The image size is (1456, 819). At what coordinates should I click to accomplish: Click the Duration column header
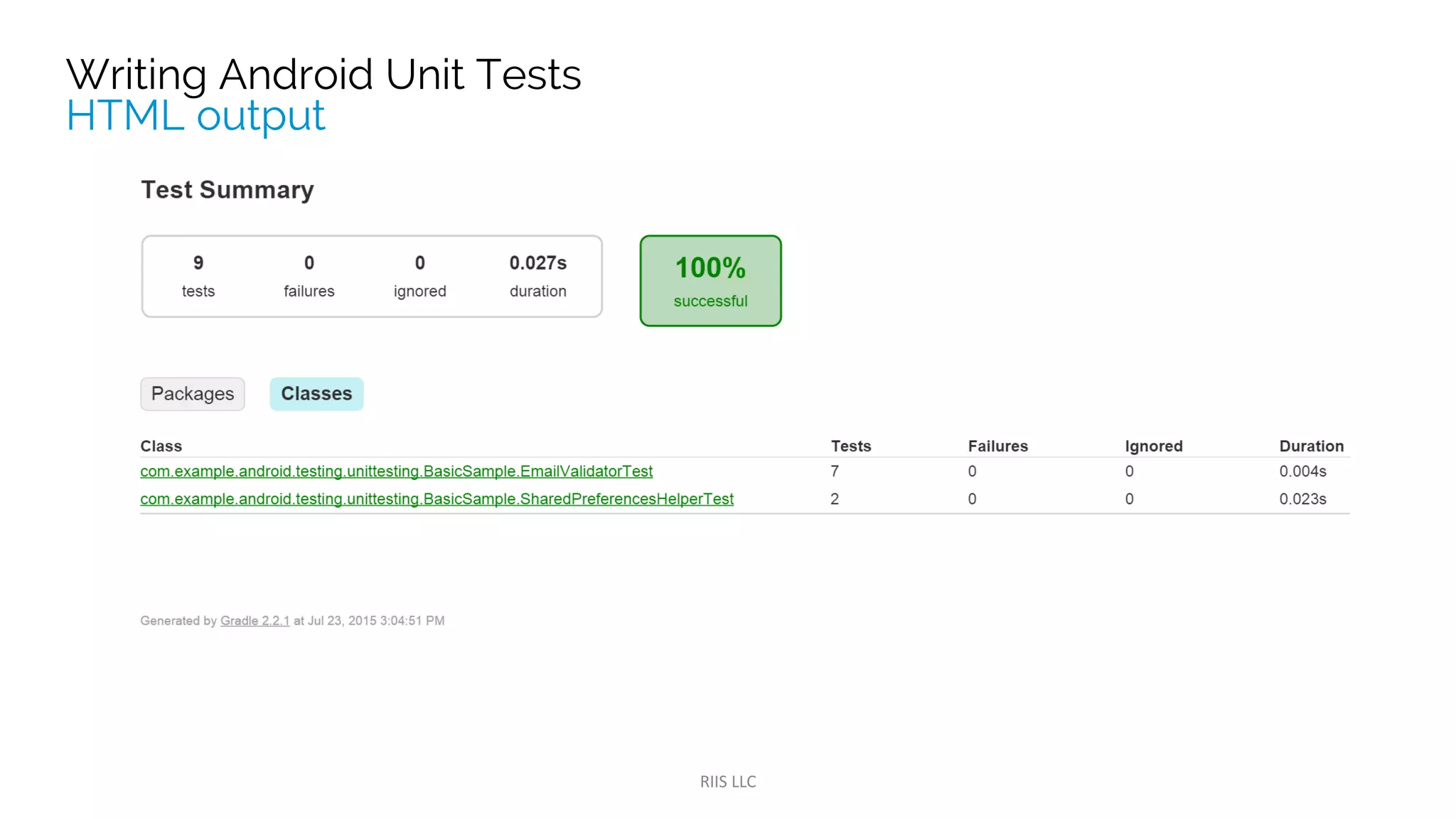point(1311,446)
